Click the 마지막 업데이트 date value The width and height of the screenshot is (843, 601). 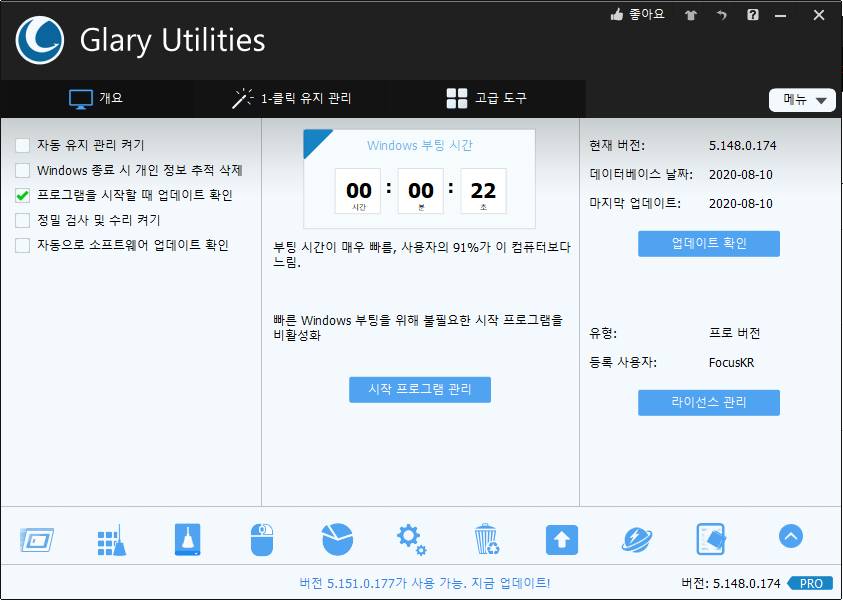[741, 204]
